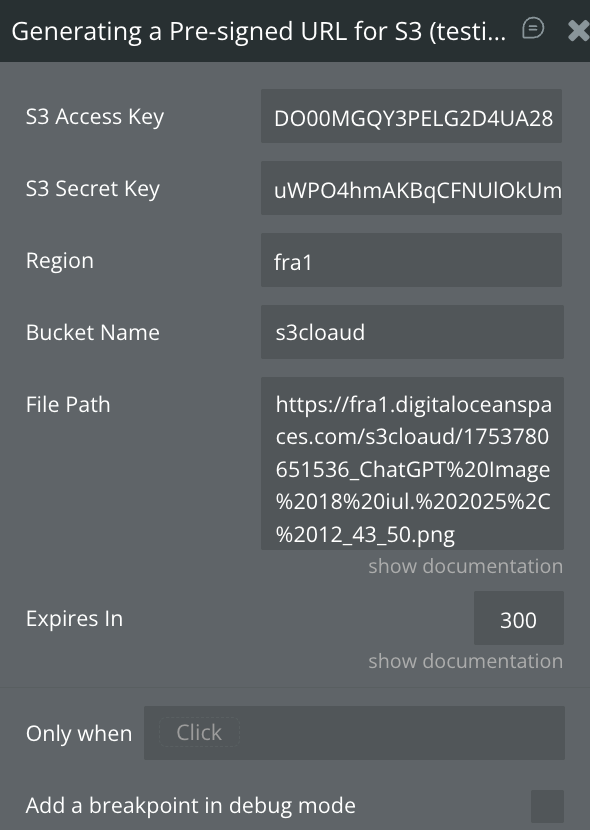Click the Bucket Name field with s3cloaud

pos(412,332)
